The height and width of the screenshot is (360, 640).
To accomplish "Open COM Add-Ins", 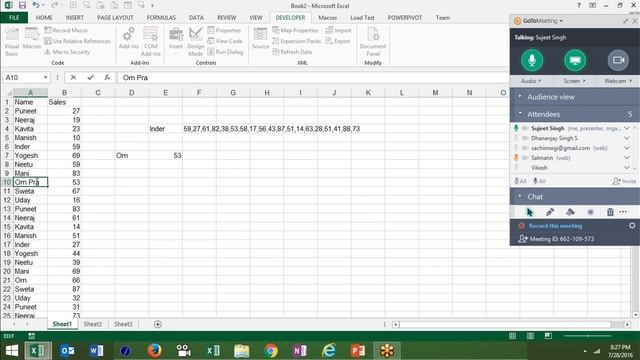I will [150, 42].
